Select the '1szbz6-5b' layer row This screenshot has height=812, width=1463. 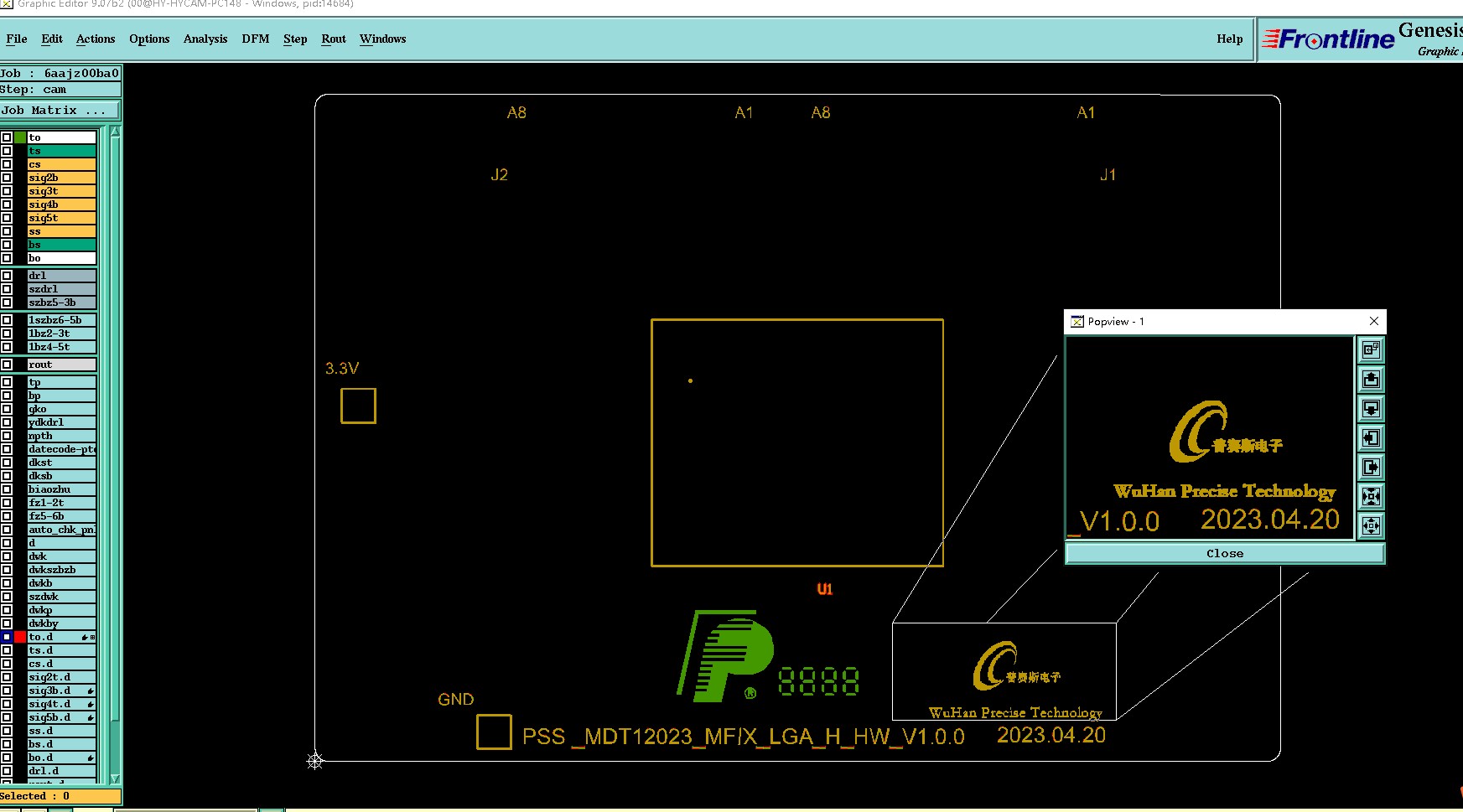(x=62, y=320)
